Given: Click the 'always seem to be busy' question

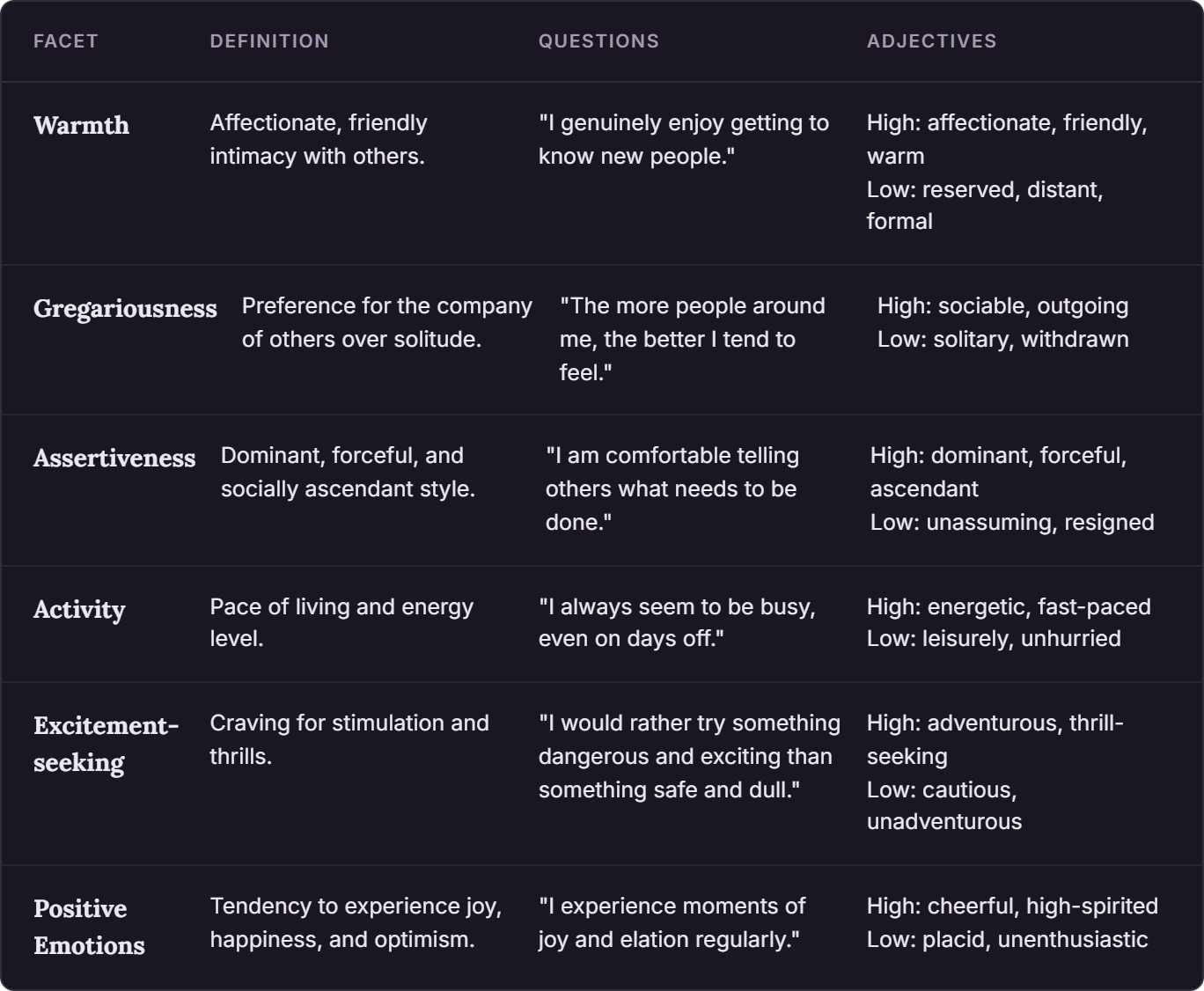Looking at the screenshot, I should click(677, 622).
